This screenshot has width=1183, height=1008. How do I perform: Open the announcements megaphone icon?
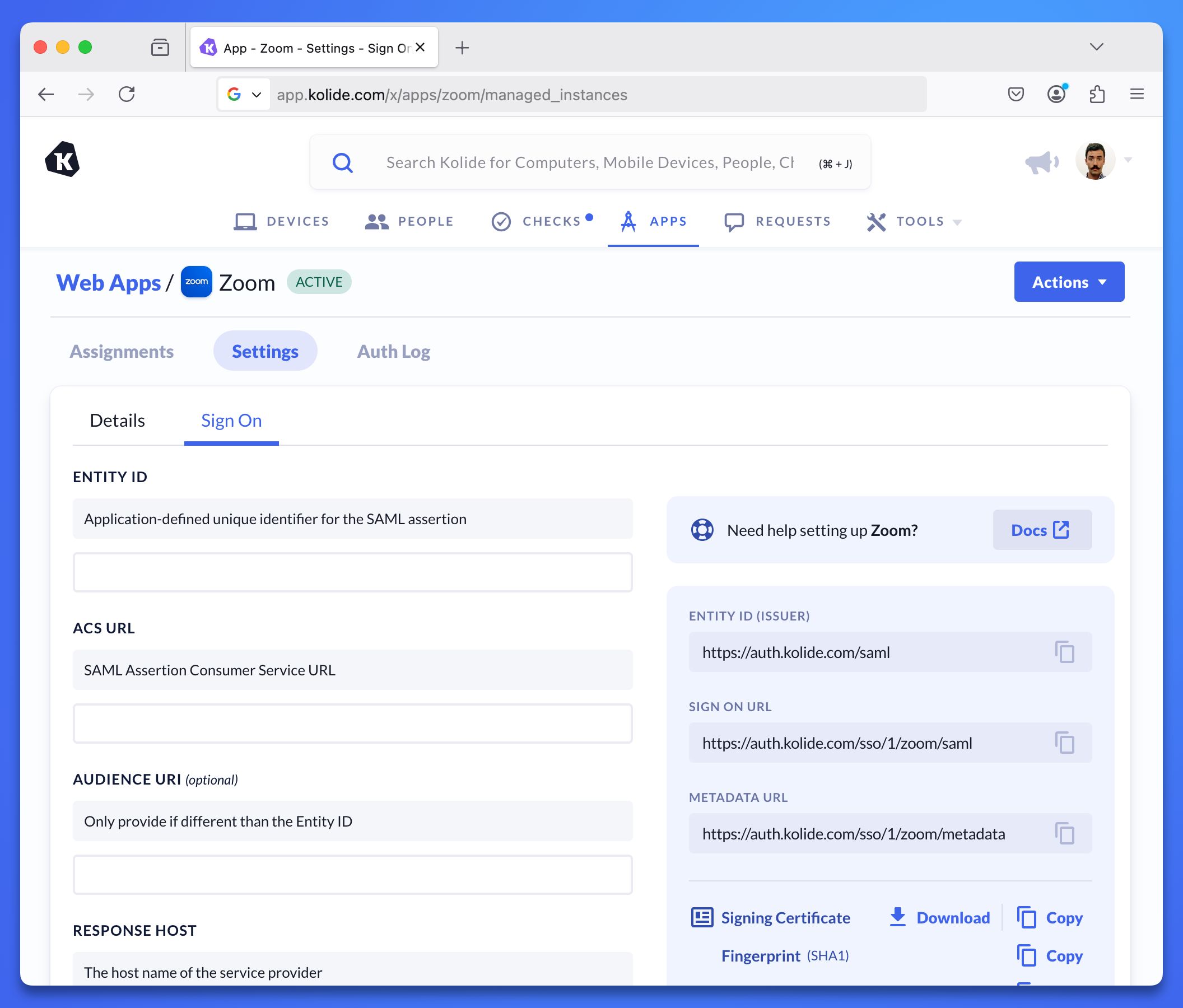(1041, 162)
